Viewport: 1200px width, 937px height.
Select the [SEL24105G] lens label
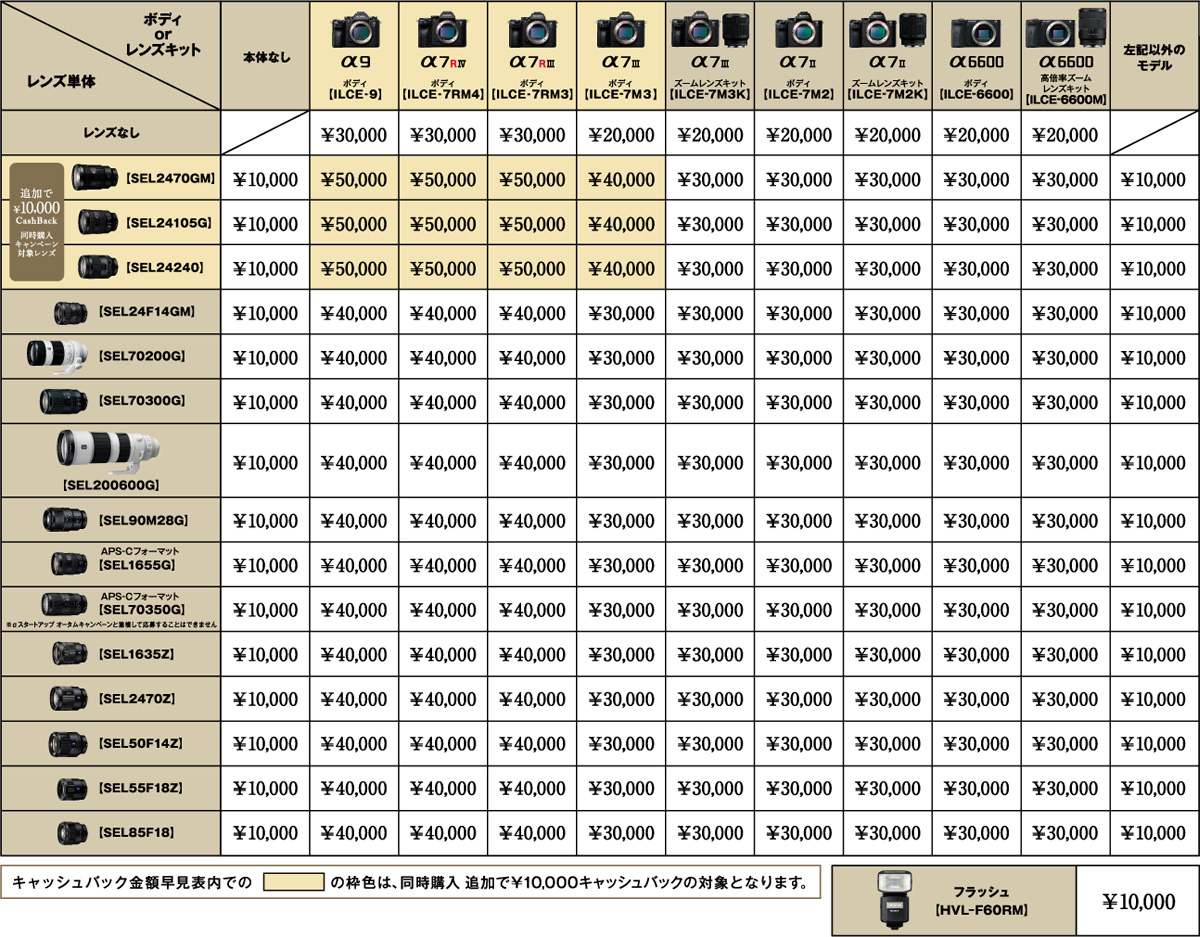169,222
